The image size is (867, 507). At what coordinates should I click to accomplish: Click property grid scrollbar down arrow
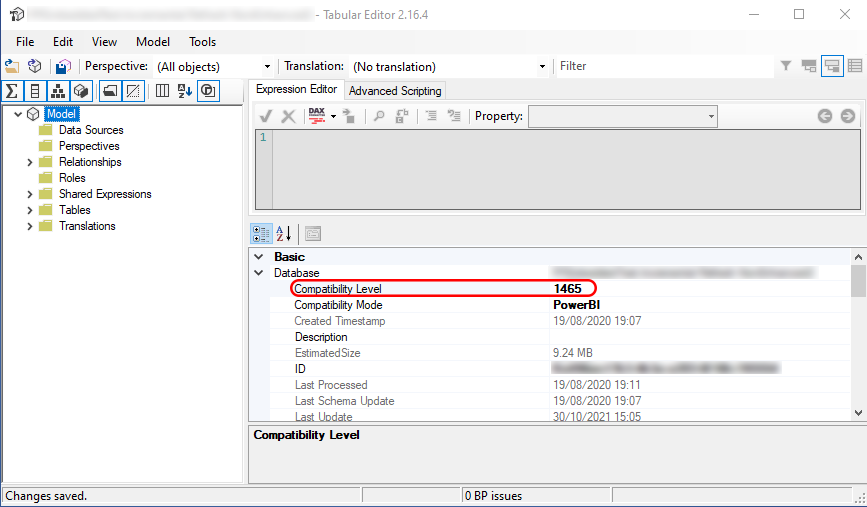pyautogui.click(x=858, y=412)
